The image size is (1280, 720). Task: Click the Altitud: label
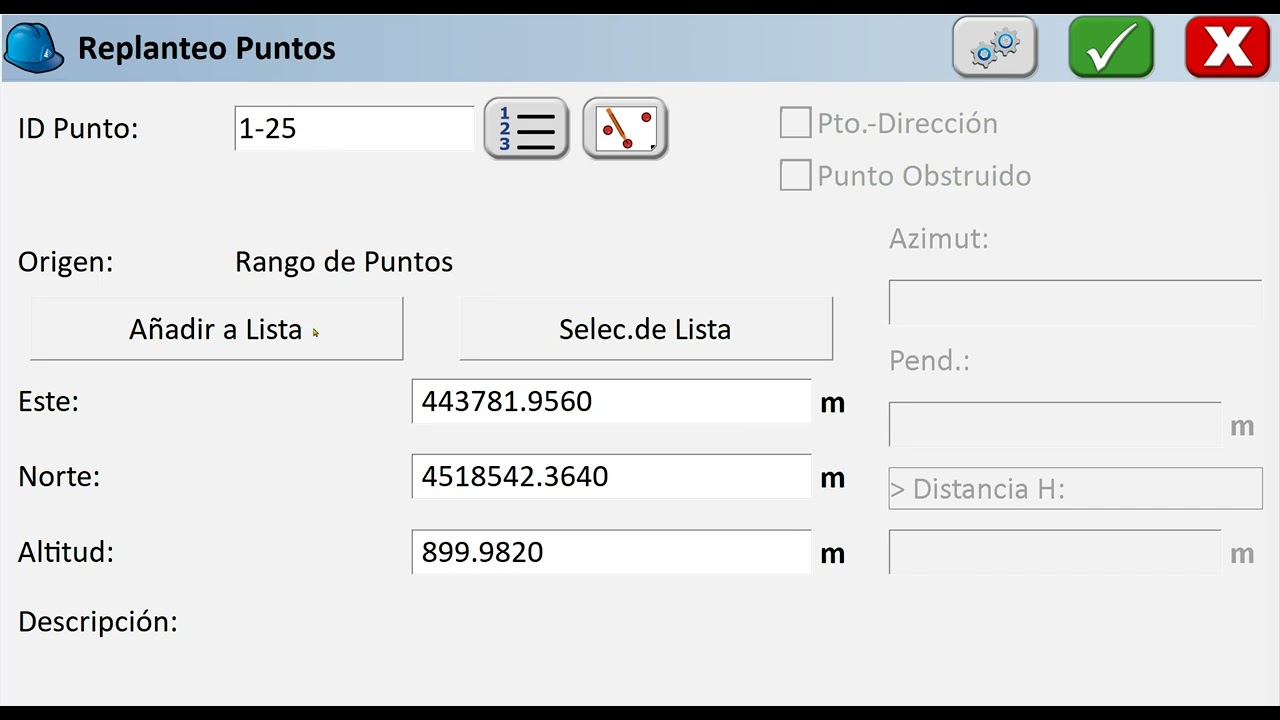coord(66,552)
